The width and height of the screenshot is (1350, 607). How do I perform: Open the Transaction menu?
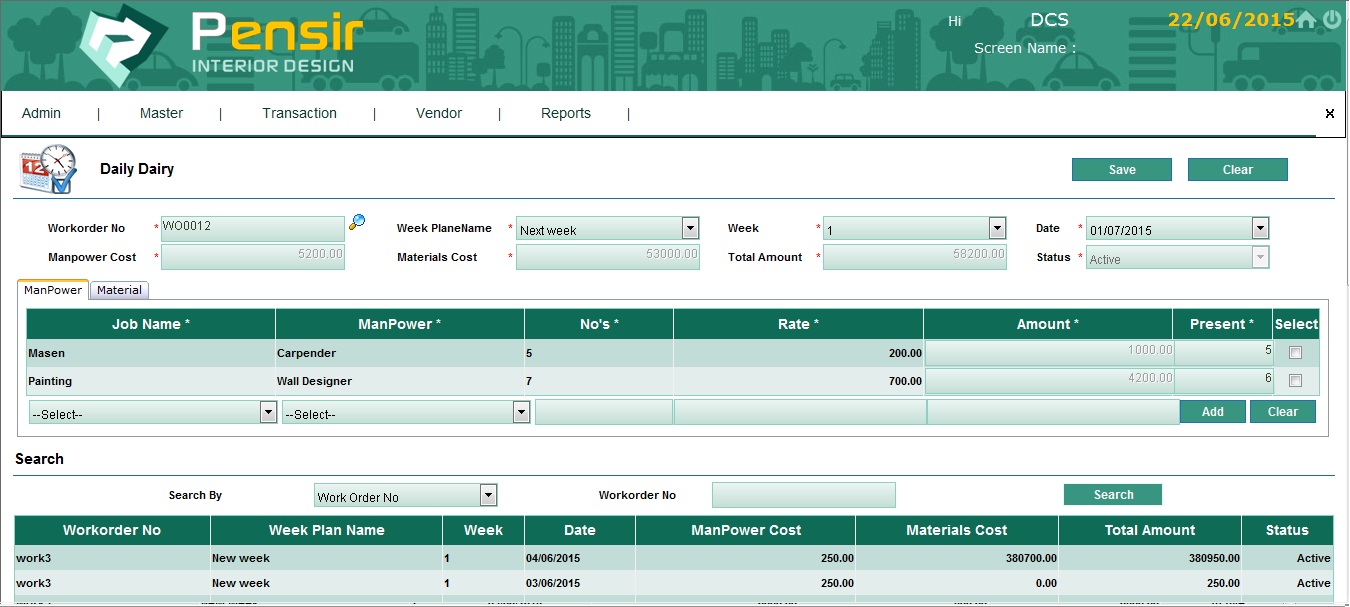[x=299, y=114]
